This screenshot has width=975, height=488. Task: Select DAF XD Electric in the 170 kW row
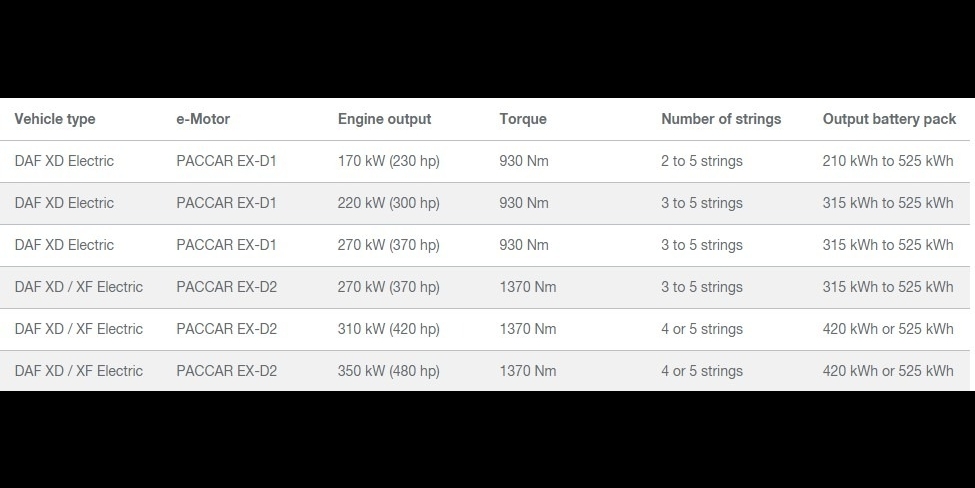[64, 161]
